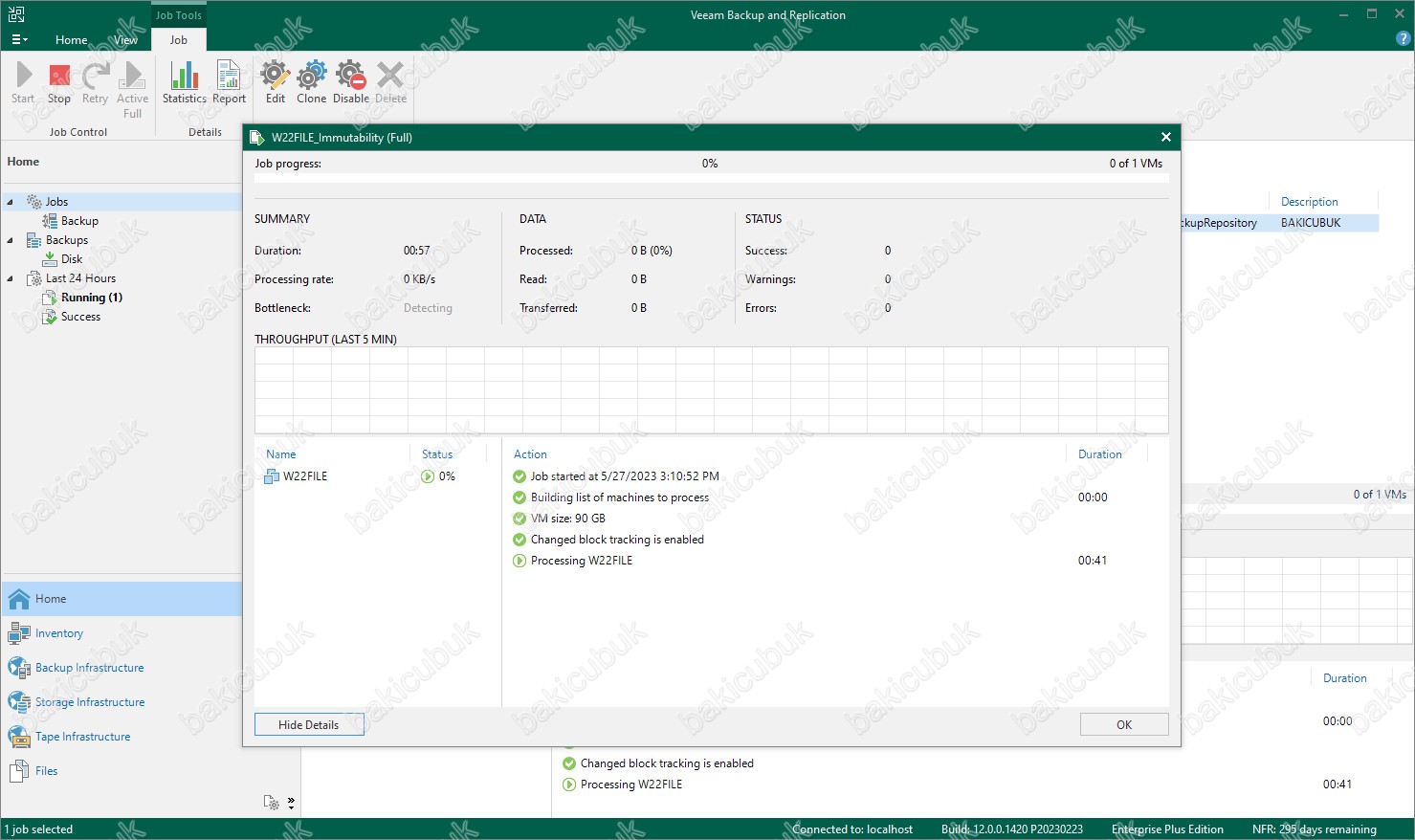Screen dimensions: 1415x840
Task: Open the Home navigation pane
Action: click(122, 599)
